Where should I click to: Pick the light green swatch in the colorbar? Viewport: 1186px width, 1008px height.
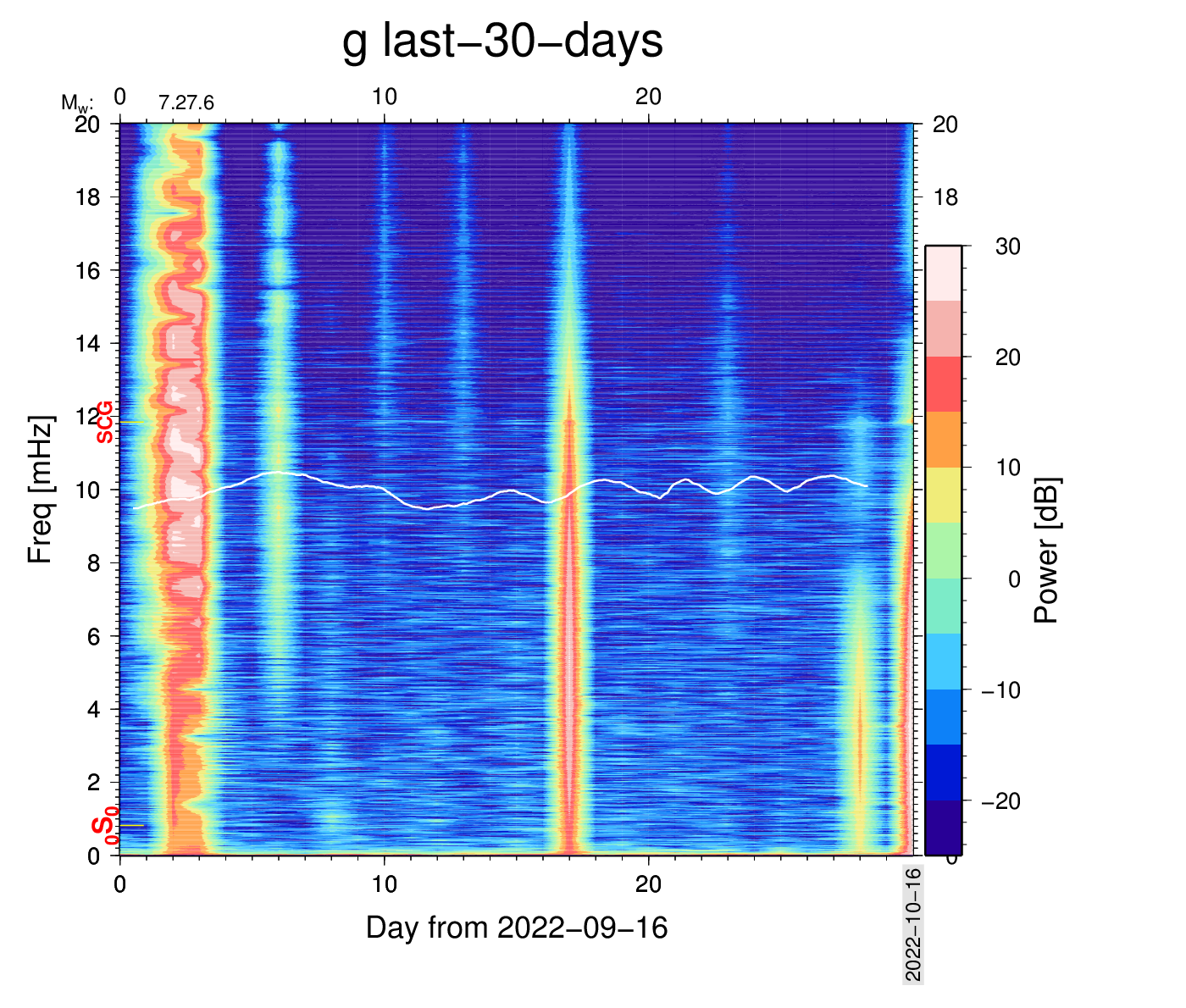pos(943,550)
